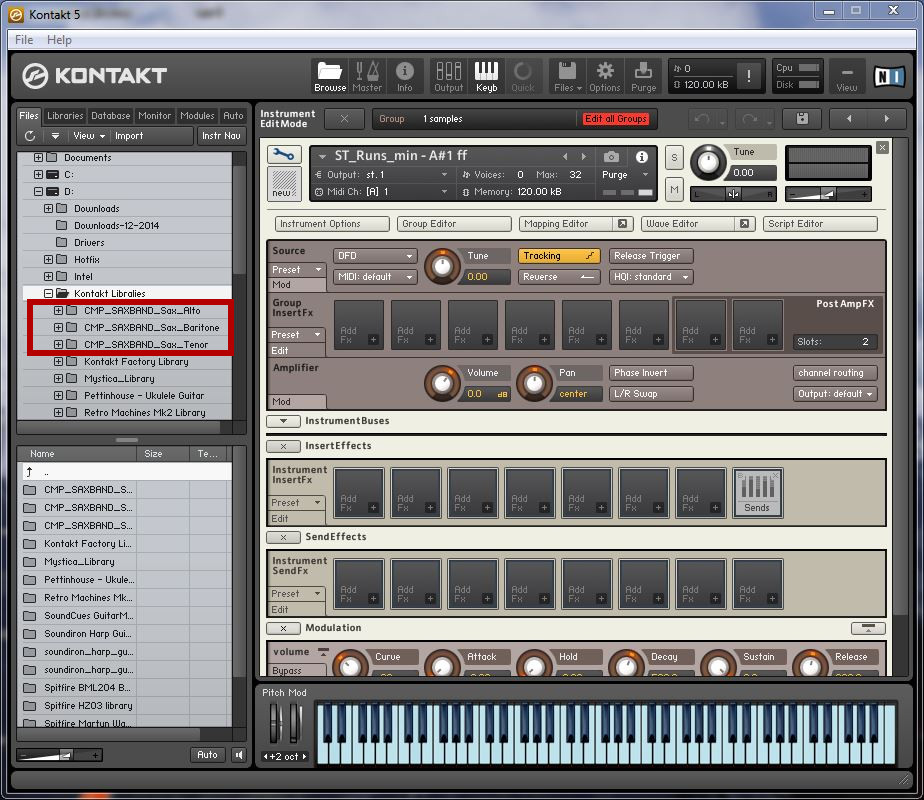924x800 pixels.
Task: Toggle Phase Invert in Amplifier
Action: tap(651, 373)
